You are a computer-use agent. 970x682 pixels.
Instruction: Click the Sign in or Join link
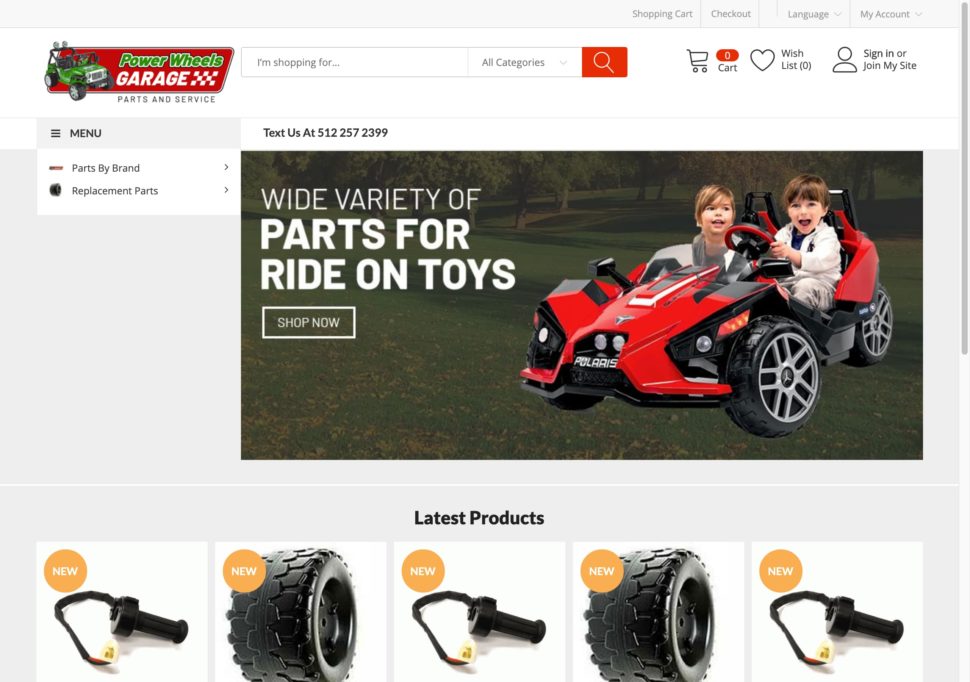[890, 59]
